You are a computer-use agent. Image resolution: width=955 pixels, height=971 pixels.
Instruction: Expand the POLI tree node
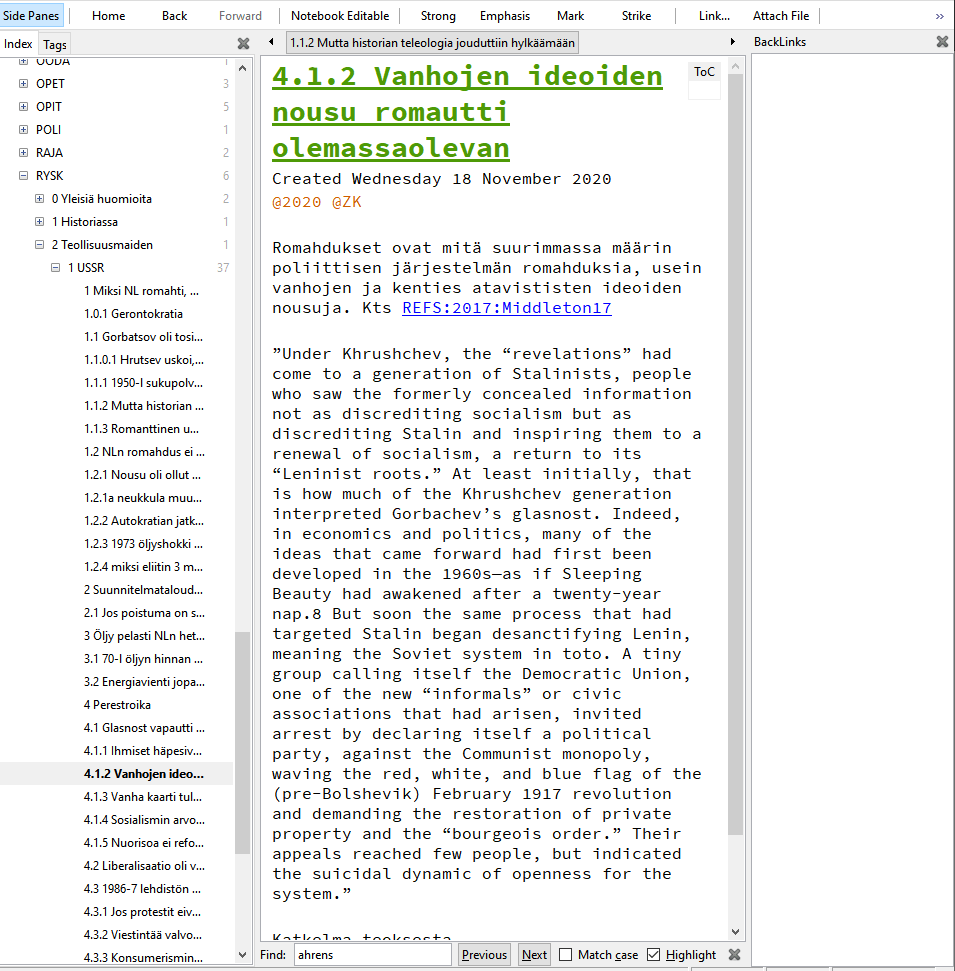coord(24,130)
